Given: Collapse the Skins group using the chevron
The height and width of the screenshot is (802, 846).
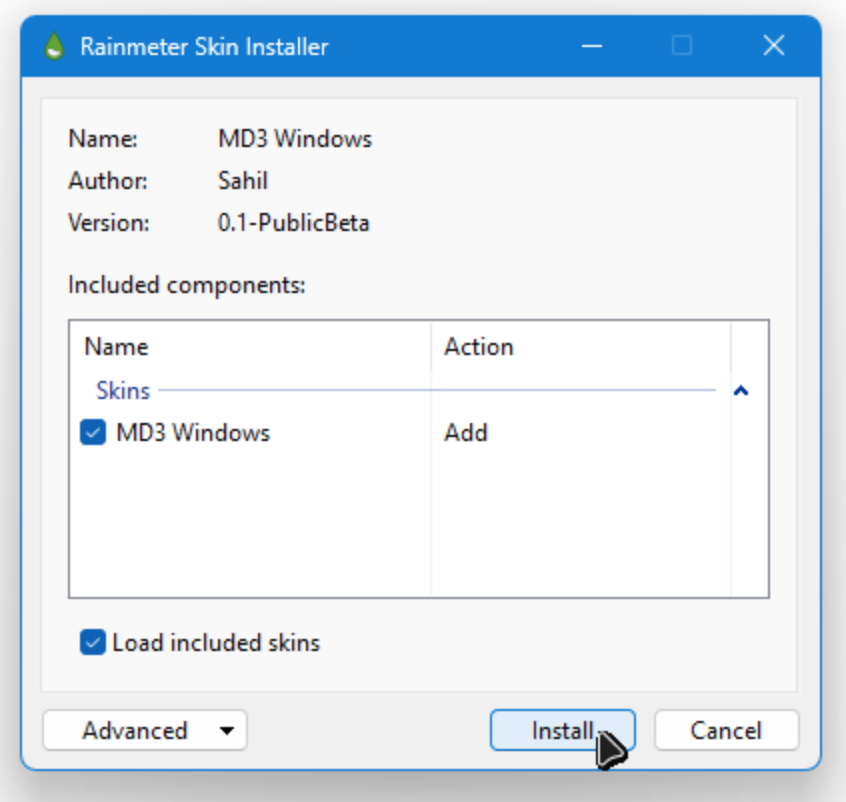Looking at the screenshot, I should tap(741, 389).
